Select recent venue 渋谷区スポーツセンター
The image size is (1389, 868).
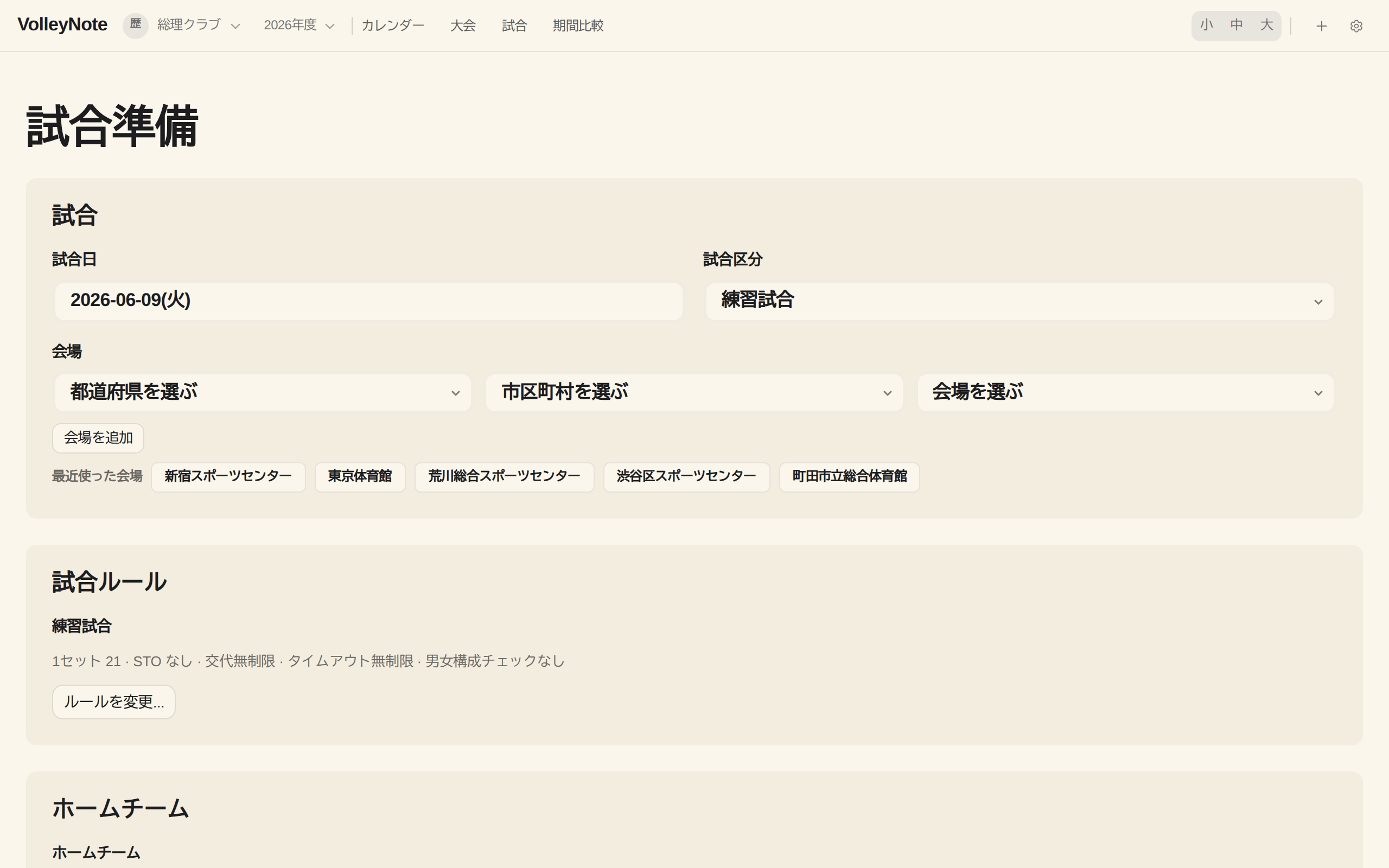point(686,476)
